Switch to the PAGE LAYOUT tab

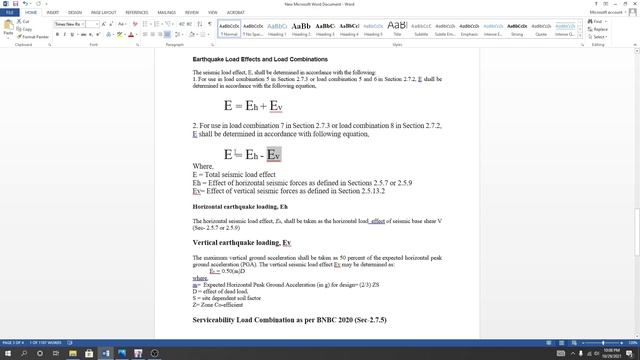[x=103, y=13]
